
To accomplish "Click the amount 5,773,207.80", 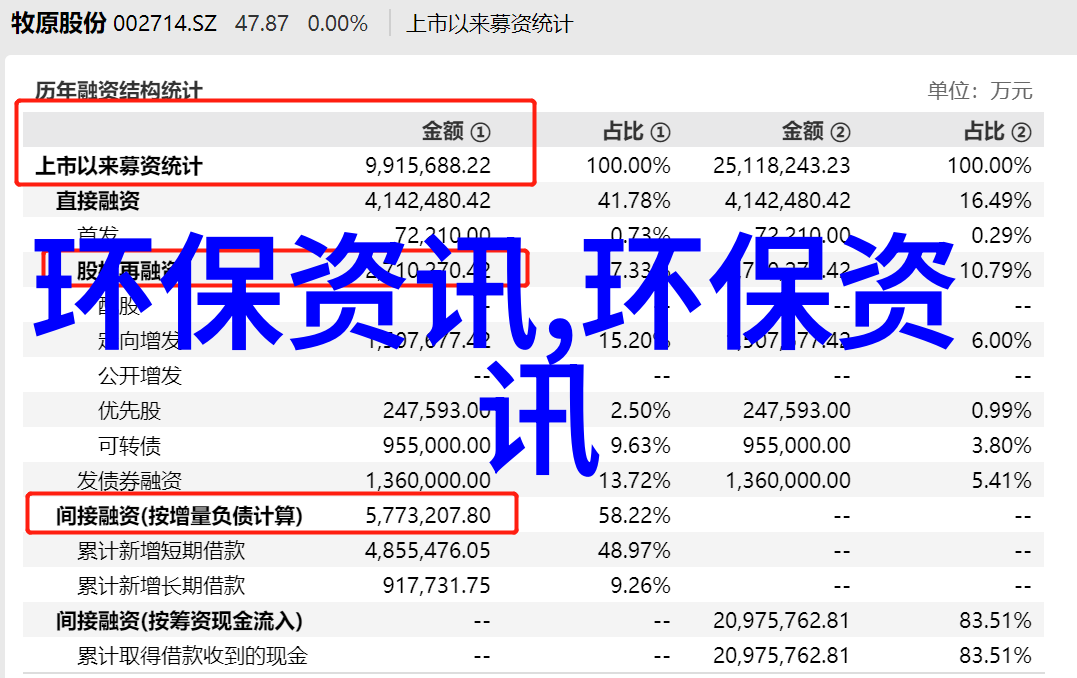I will tap(428, 516).
